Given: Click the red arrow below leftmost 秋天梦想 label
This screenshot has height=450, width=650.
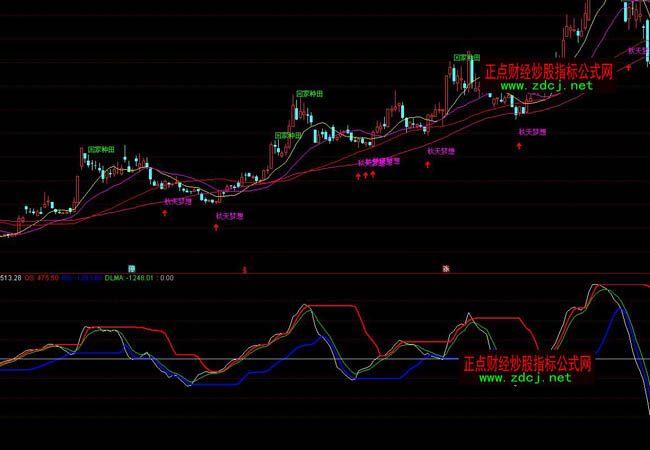Looking at the screenshot, I should click(166, 213).
